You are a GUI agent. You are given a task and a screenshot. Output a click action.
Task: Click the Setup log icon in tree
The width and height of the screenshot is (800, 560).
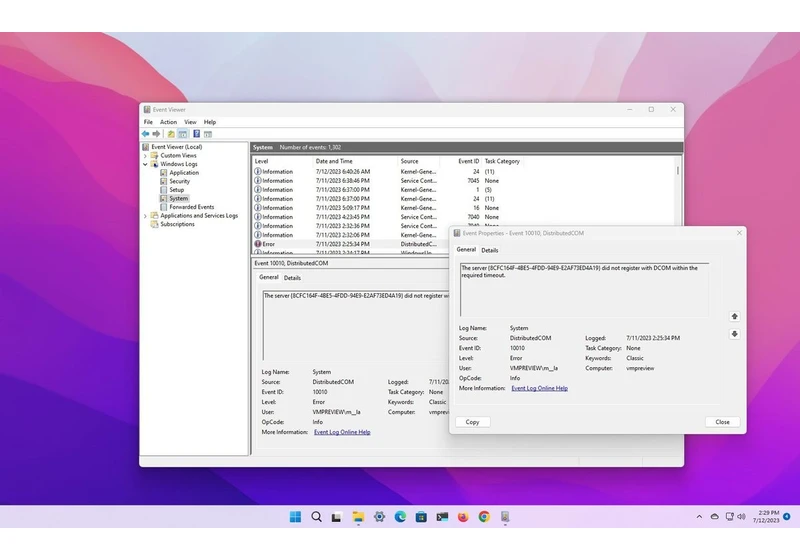point(163,190)
